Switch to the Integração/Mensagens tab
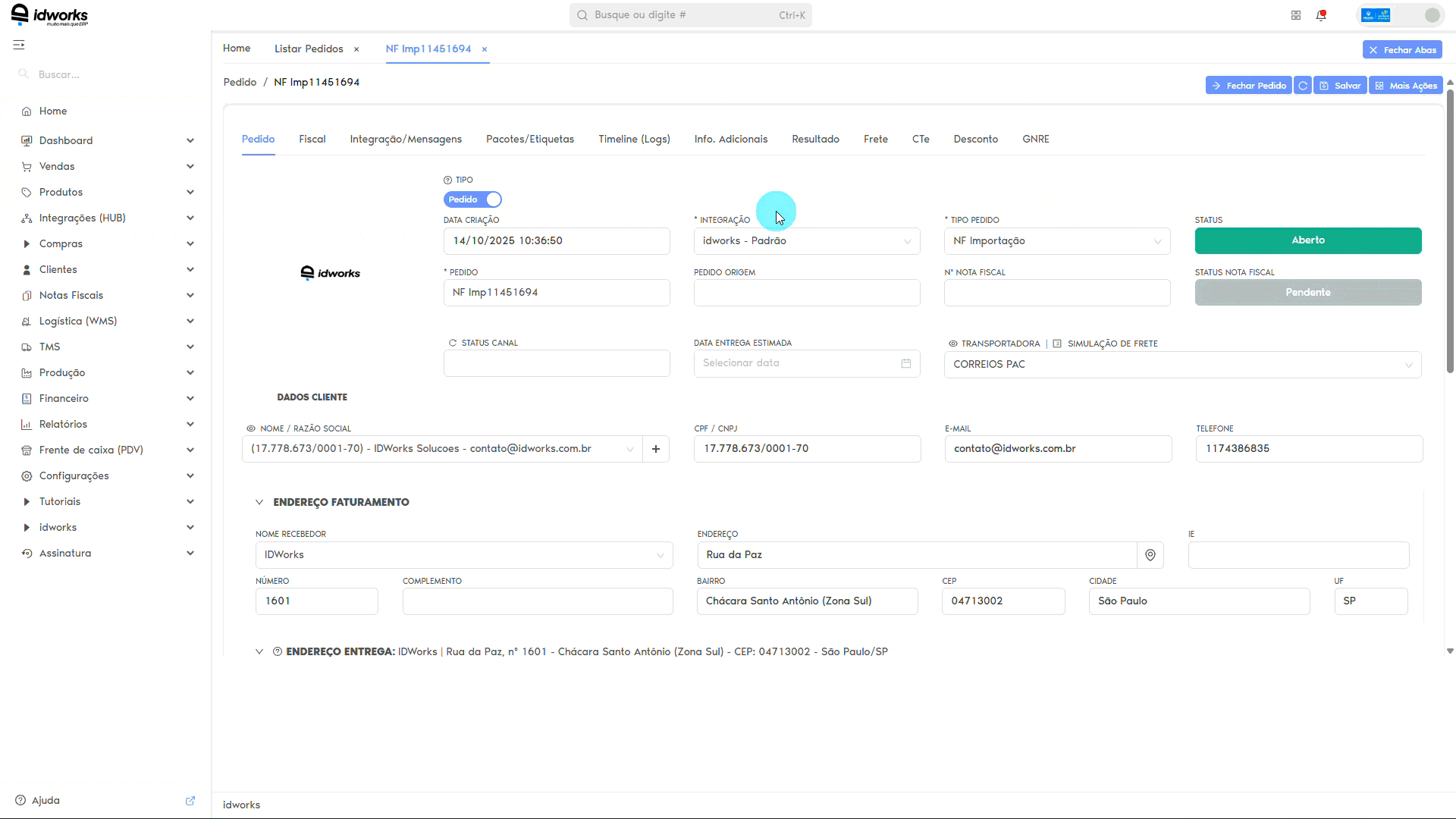This screenshot has width=1456, height=819. 406,140
